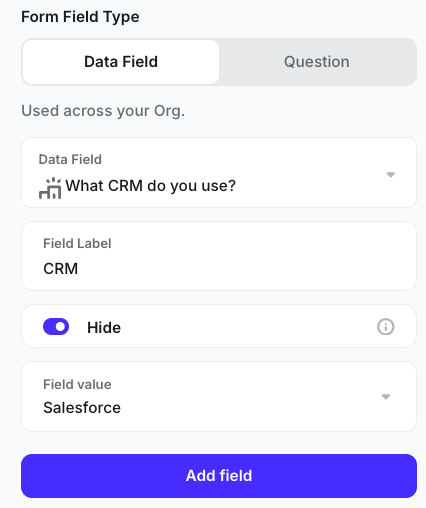
Task: Click the Field value caption
Action: (77, 384)
